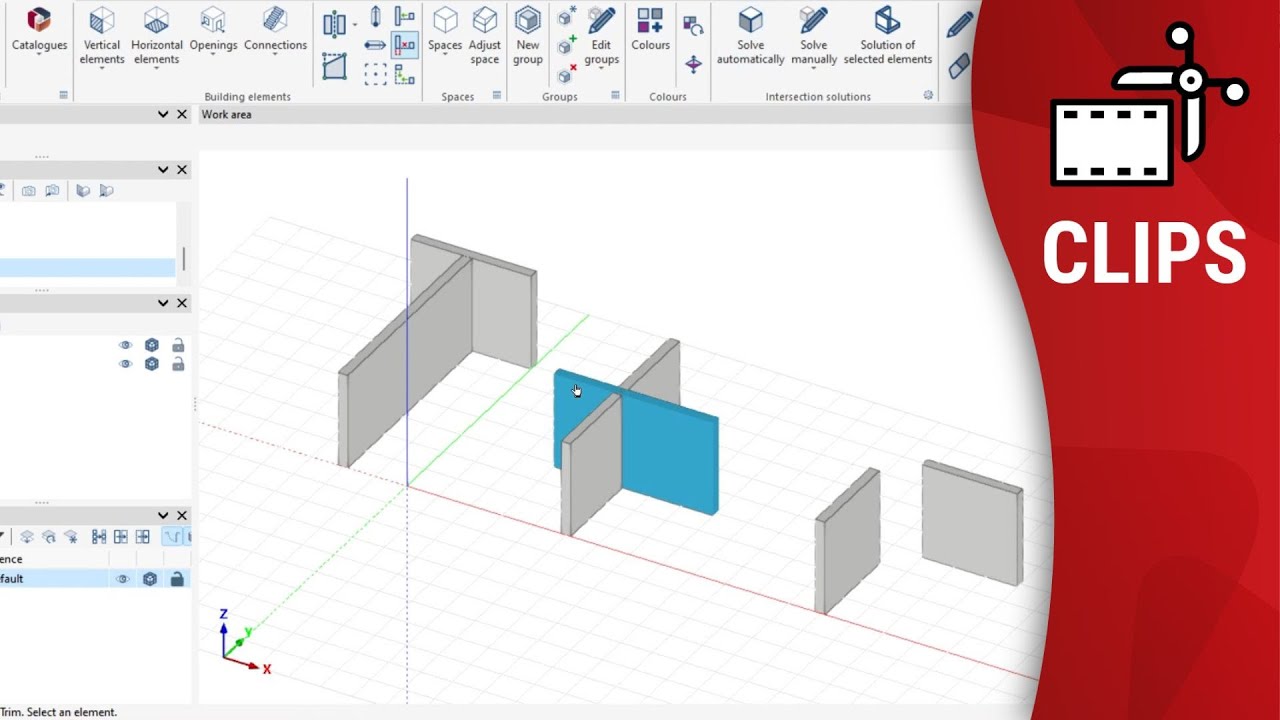The image size is (1280, 720).
Task: Toggle the lower eye icon in layers panel
Action: point(125,364)
